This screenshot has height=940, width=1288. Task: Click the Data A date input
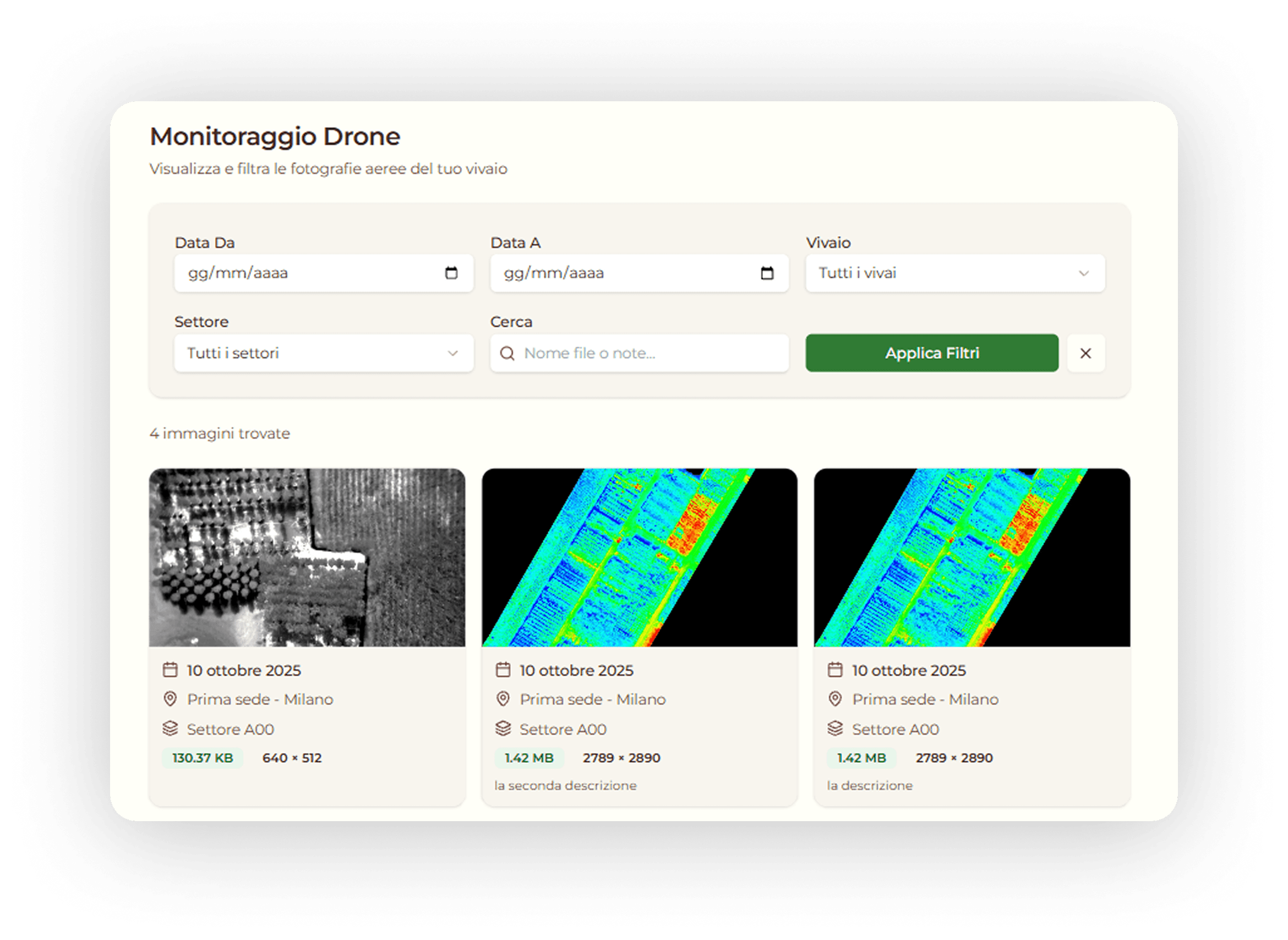pyautogui.click(x=623, y=273)
